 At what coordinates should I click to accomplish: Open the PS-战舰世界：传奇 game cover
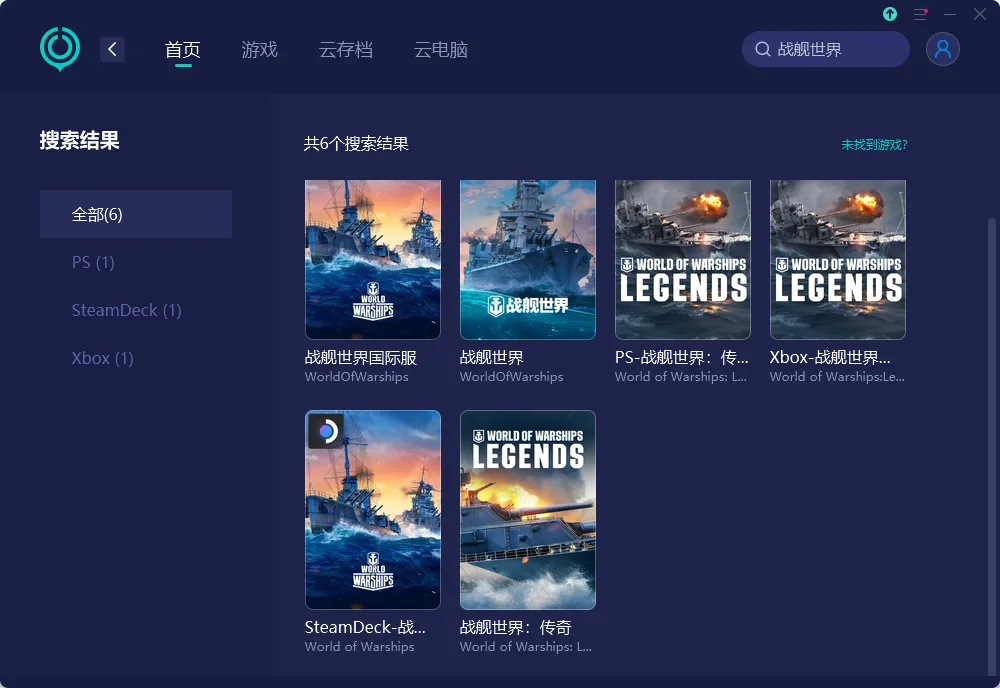pos(682,258)
